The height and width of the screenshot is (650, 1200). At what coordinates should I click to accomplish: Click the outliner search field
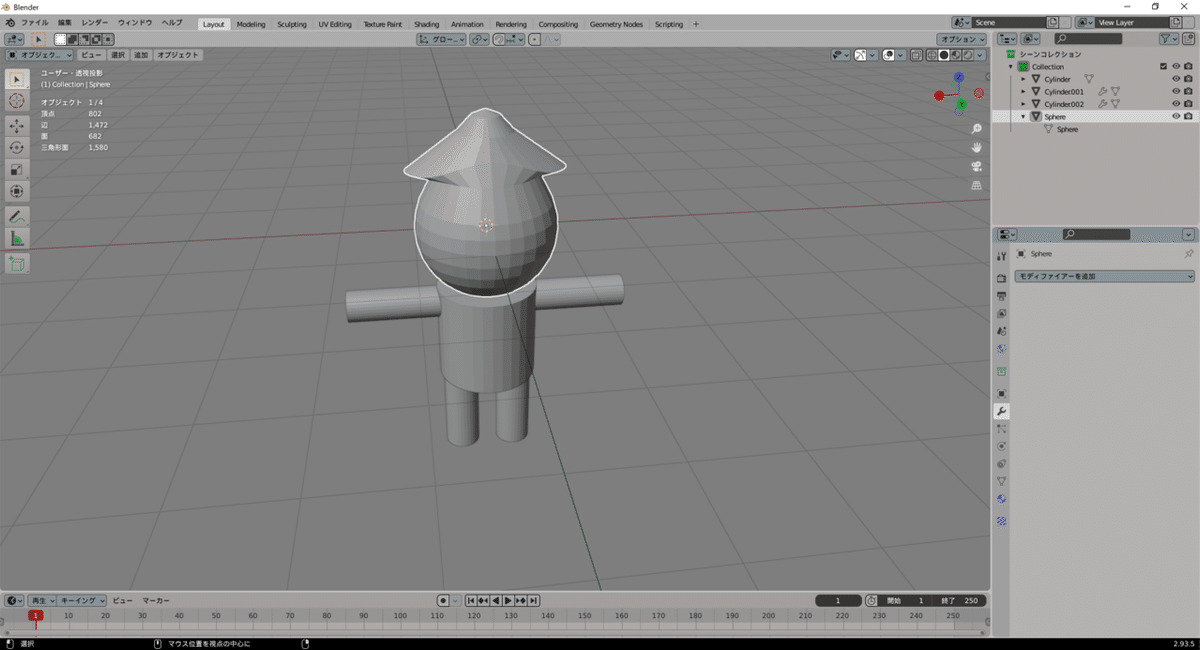tap(1088, 38)
